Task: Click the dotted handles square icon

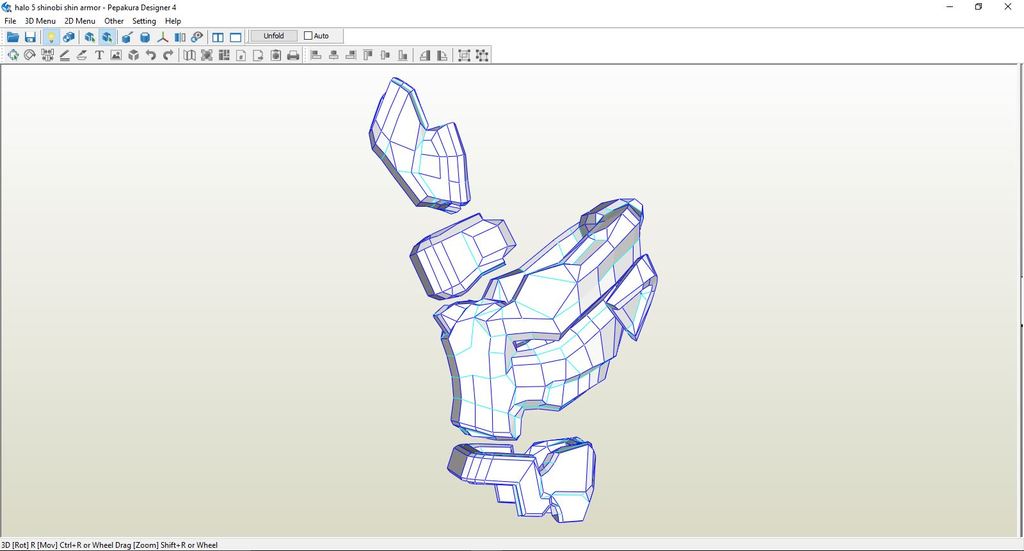Action: (482, 55)
